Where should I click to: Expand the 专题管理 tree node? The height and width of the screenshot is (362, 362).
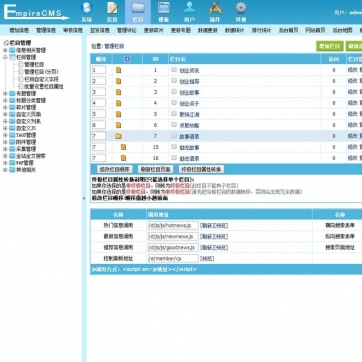5,94
